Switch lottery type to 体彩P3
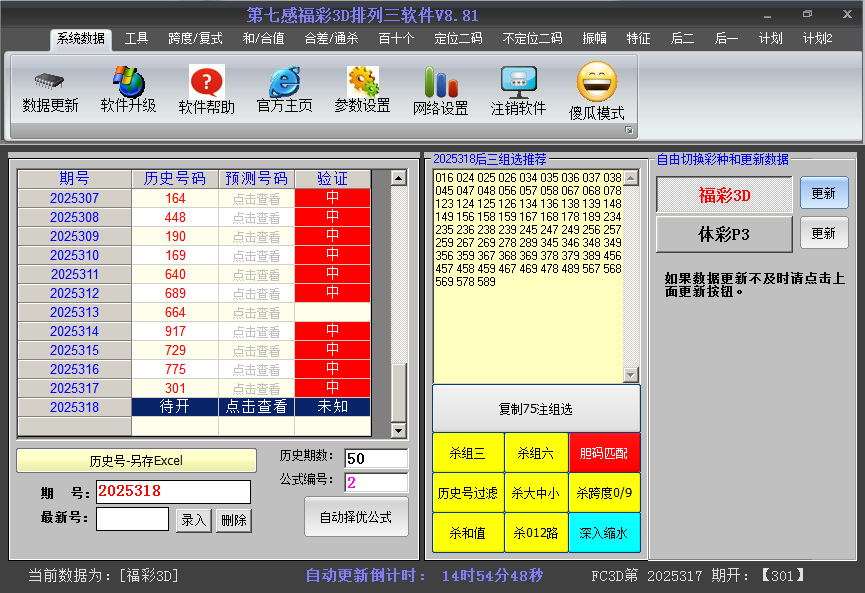 click(724, 234)
